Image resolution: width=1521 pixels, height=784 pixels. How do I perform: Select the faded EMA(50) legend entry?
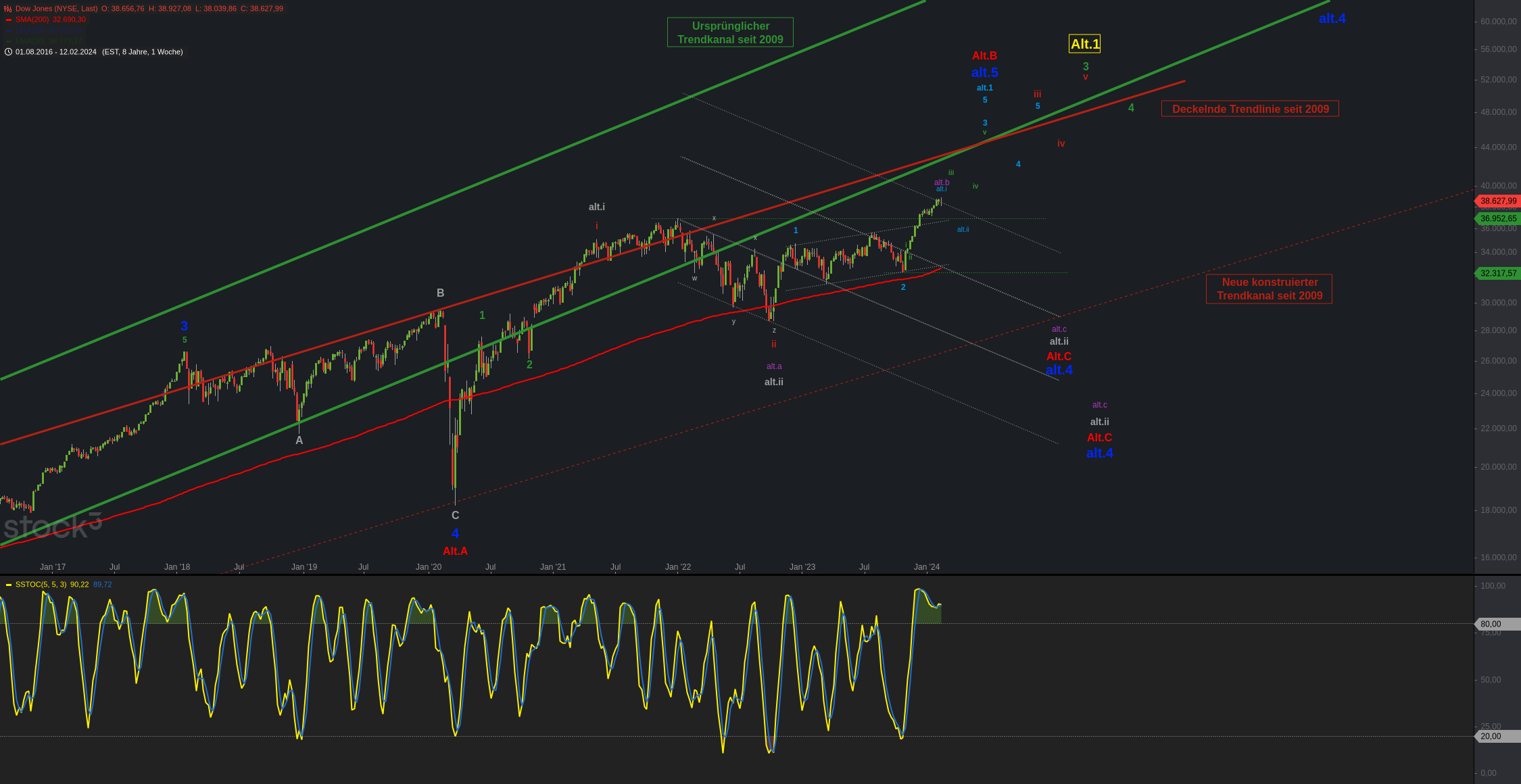pos(49,30)
